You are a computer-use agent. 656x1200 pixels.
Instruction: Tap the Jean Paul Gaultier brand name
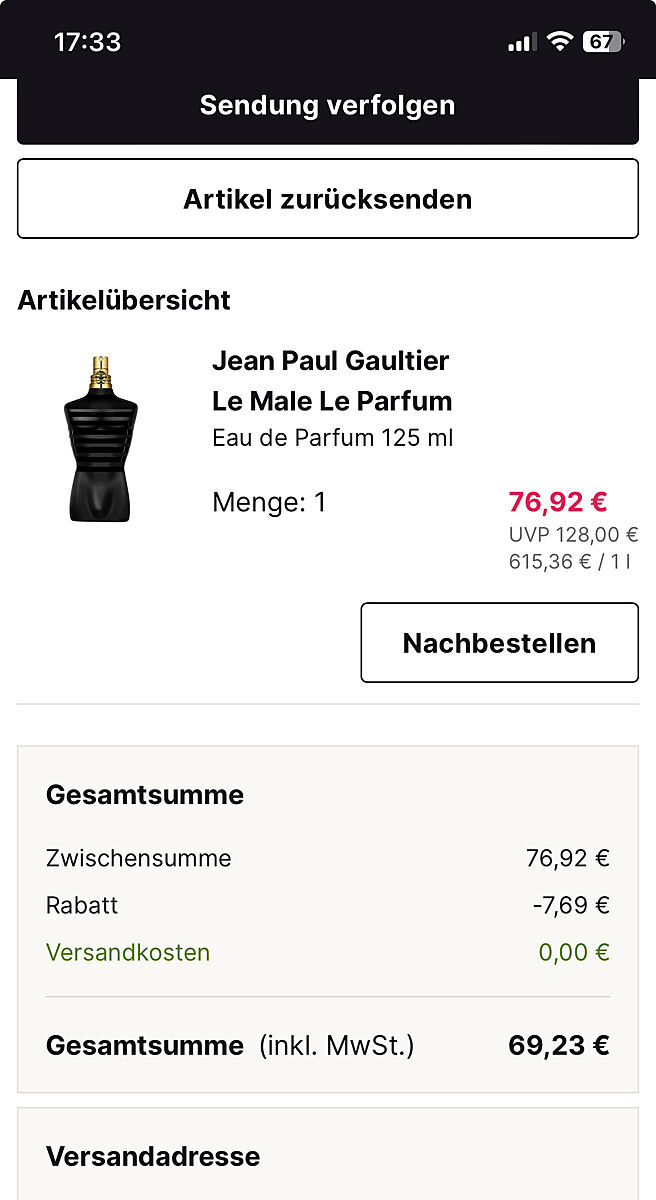click(x=330, y=360)
